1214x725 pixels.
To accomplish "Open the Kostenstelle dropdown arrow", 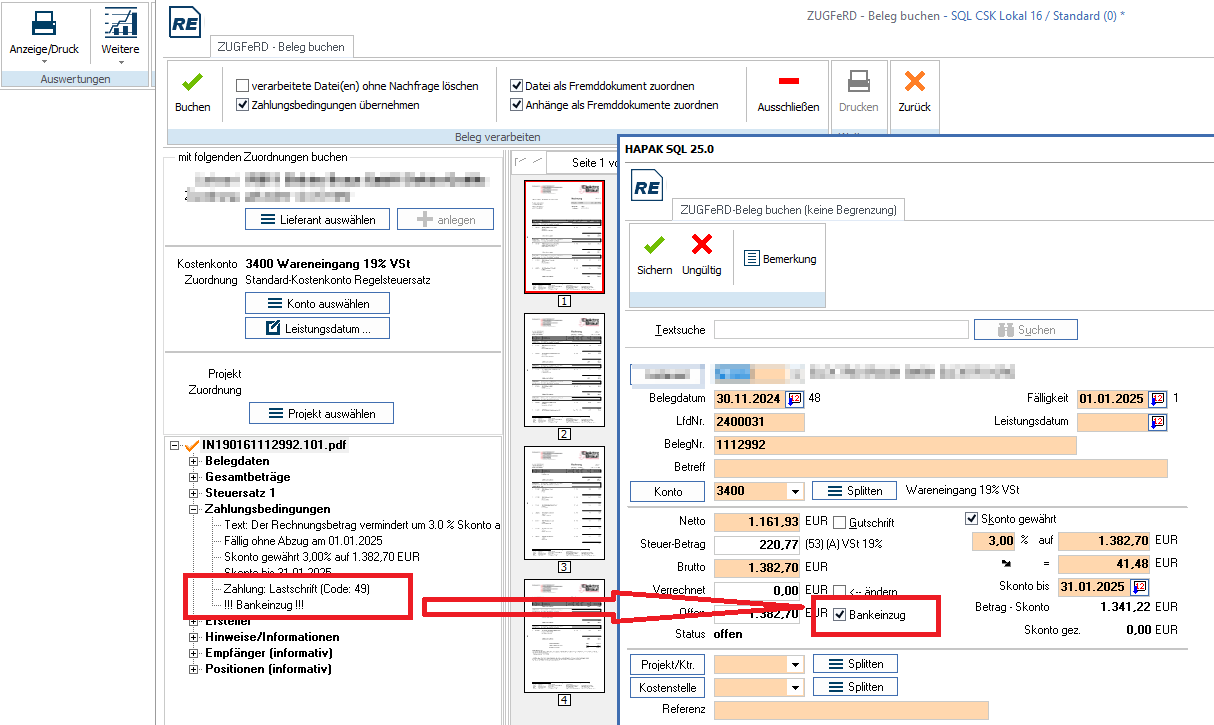I will tap(795, 688).
